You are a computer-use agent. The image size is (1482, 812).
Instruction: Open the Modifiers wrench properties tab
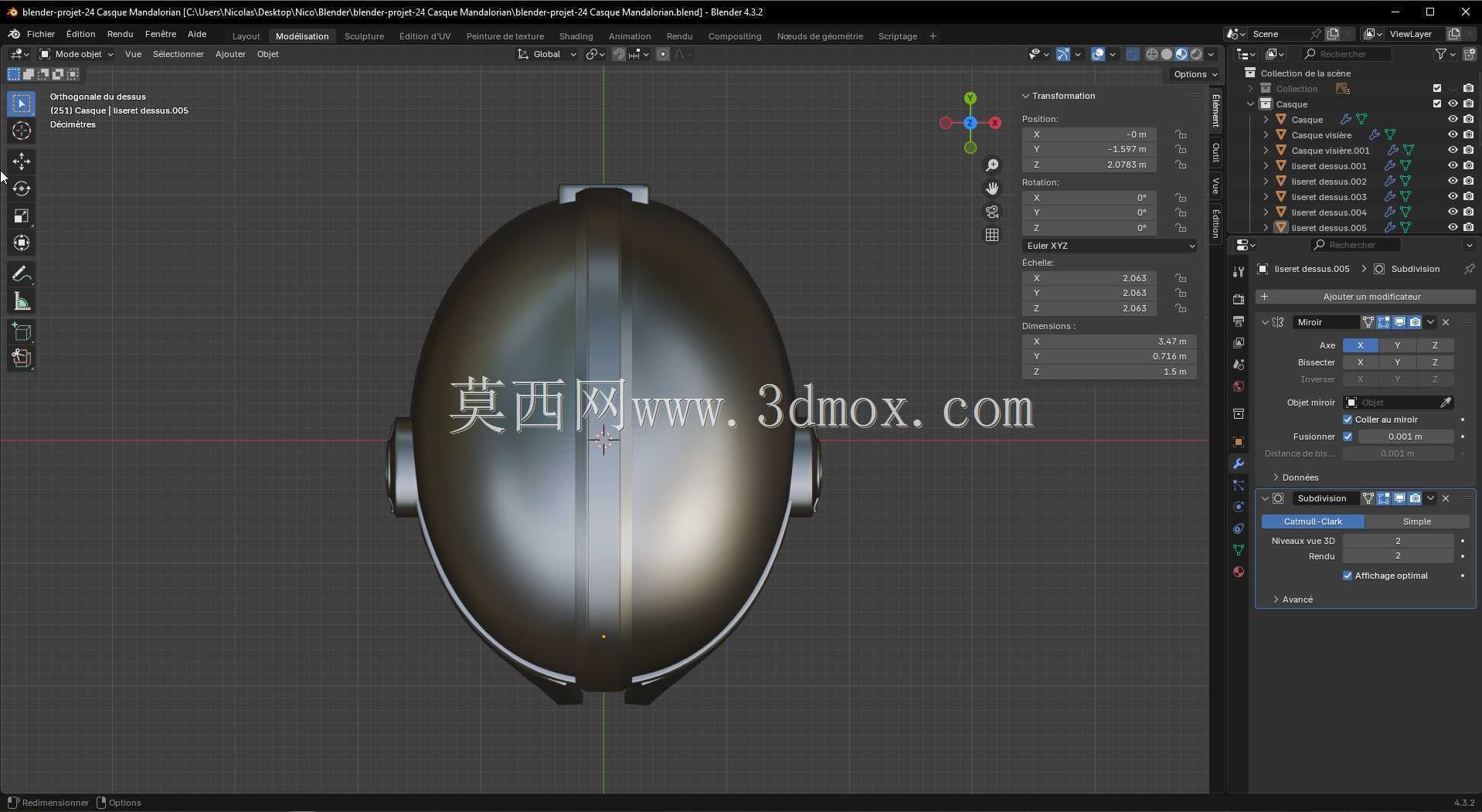pyautogui.click(x=1239, y=464)
